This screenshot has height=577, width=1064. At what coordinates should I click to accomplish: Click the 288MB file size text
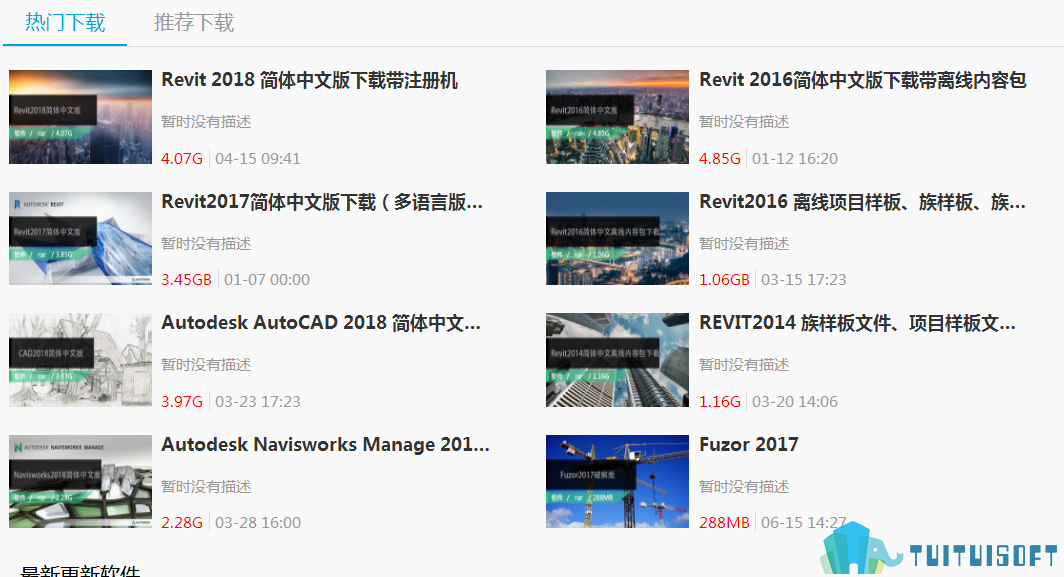point(725,523)
